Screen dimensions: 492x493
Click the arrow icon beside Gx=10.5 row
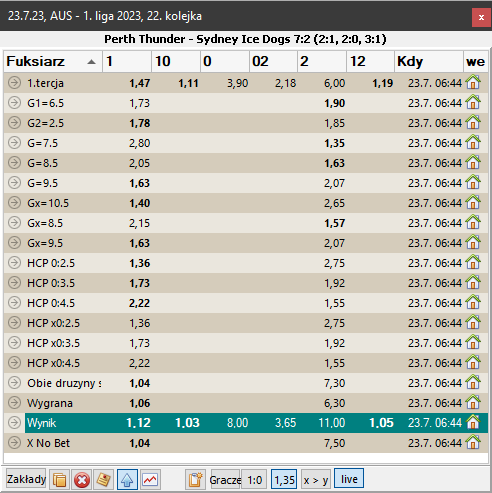(14, 202)
